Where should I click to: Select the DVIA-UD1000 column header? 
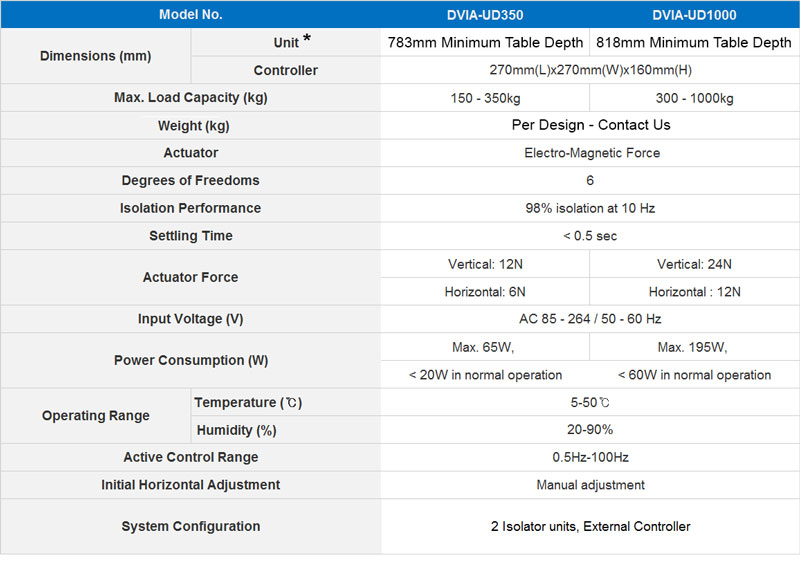(694, 15)
